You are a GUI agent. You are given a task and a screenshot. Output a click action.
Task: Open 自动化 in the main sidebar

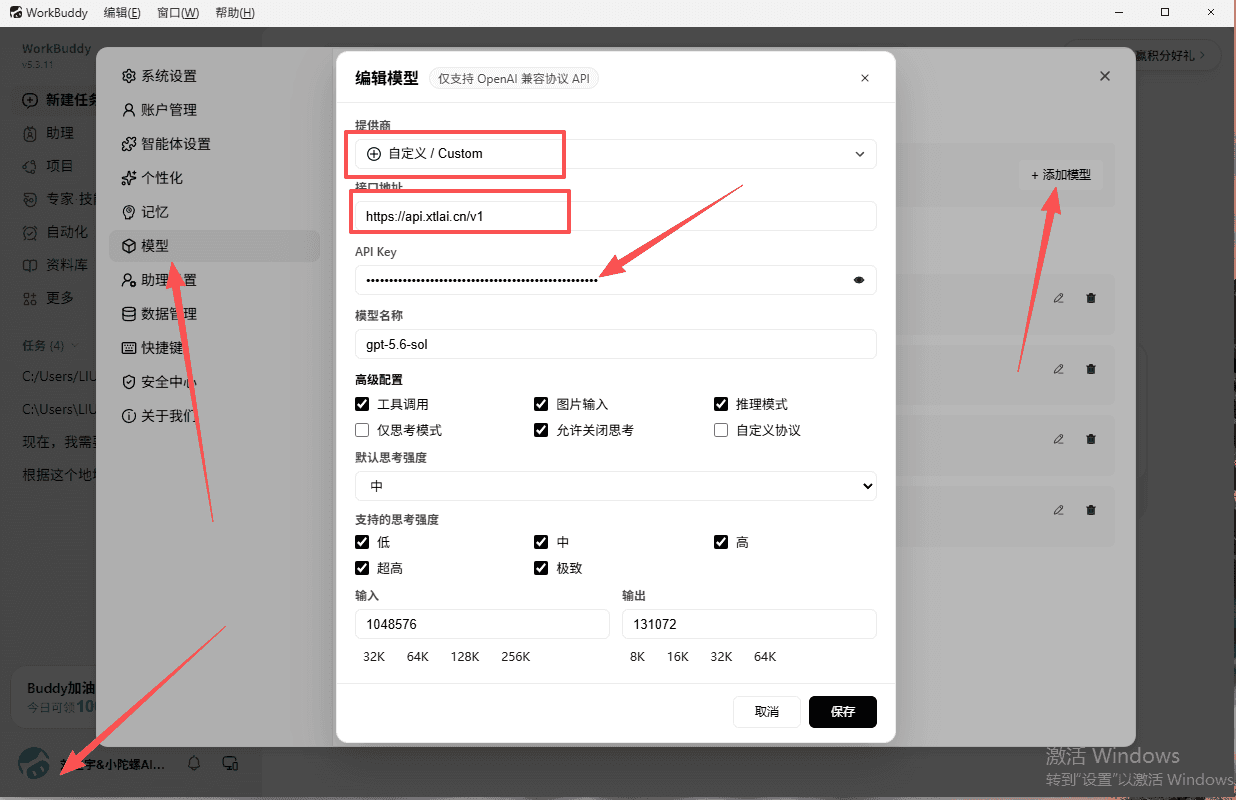click(55, 232)
